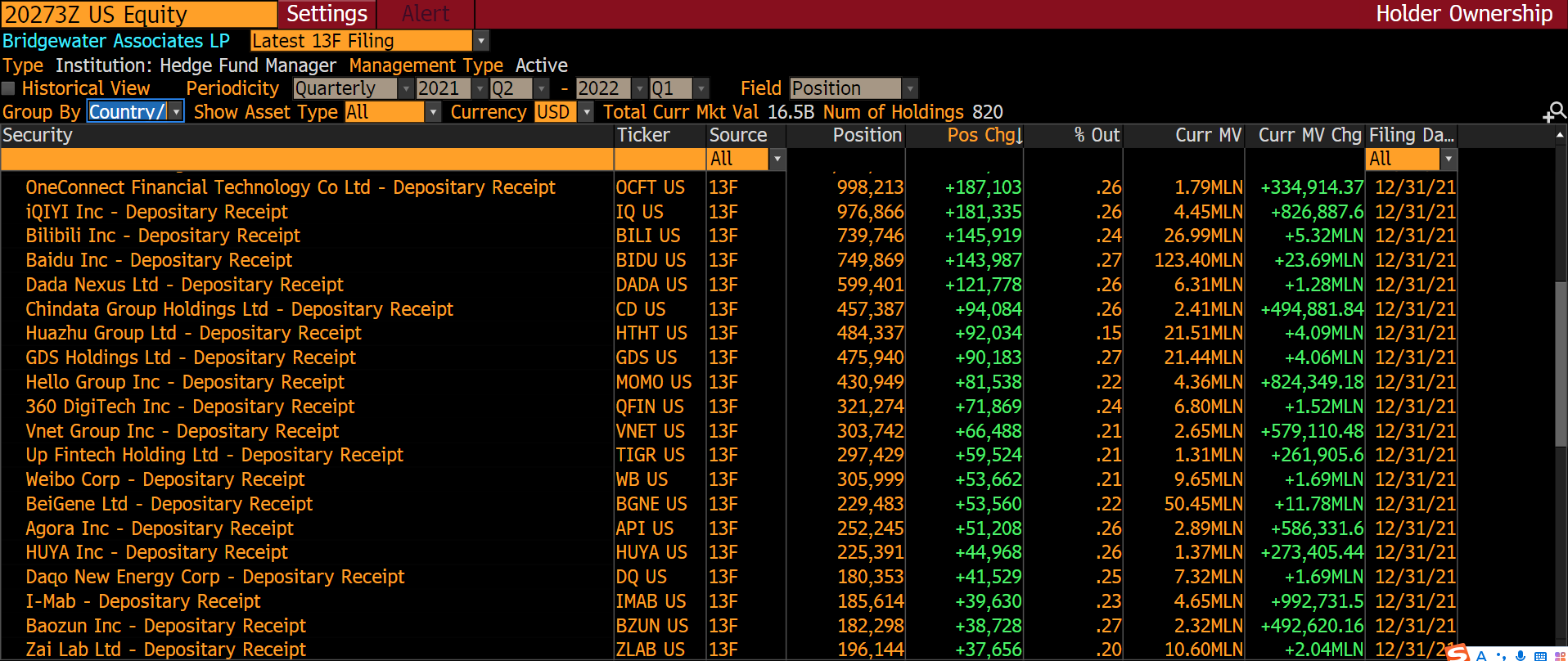Open GDS Holdings Ltd Depositary Receipt
The image size is (1568, 661).
pos(191,357)
